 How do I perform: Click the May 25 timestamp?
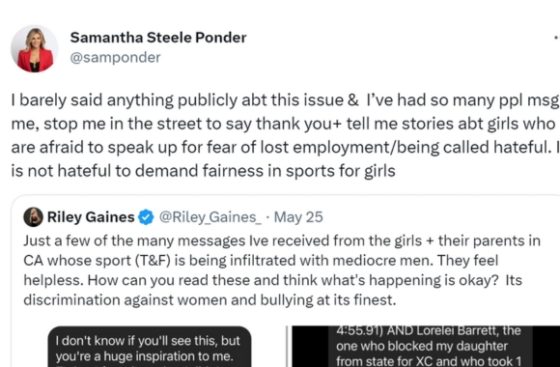coord(298,217)
